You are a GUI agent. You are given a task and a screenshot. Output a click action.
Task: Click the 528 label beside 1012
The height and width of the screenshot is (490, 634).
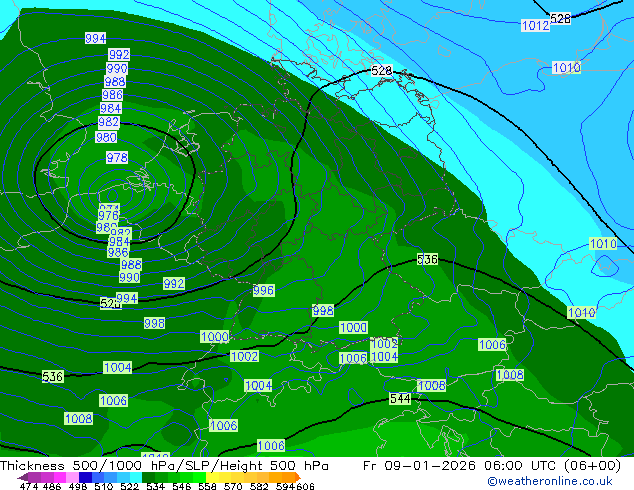[x=560, y=19]
